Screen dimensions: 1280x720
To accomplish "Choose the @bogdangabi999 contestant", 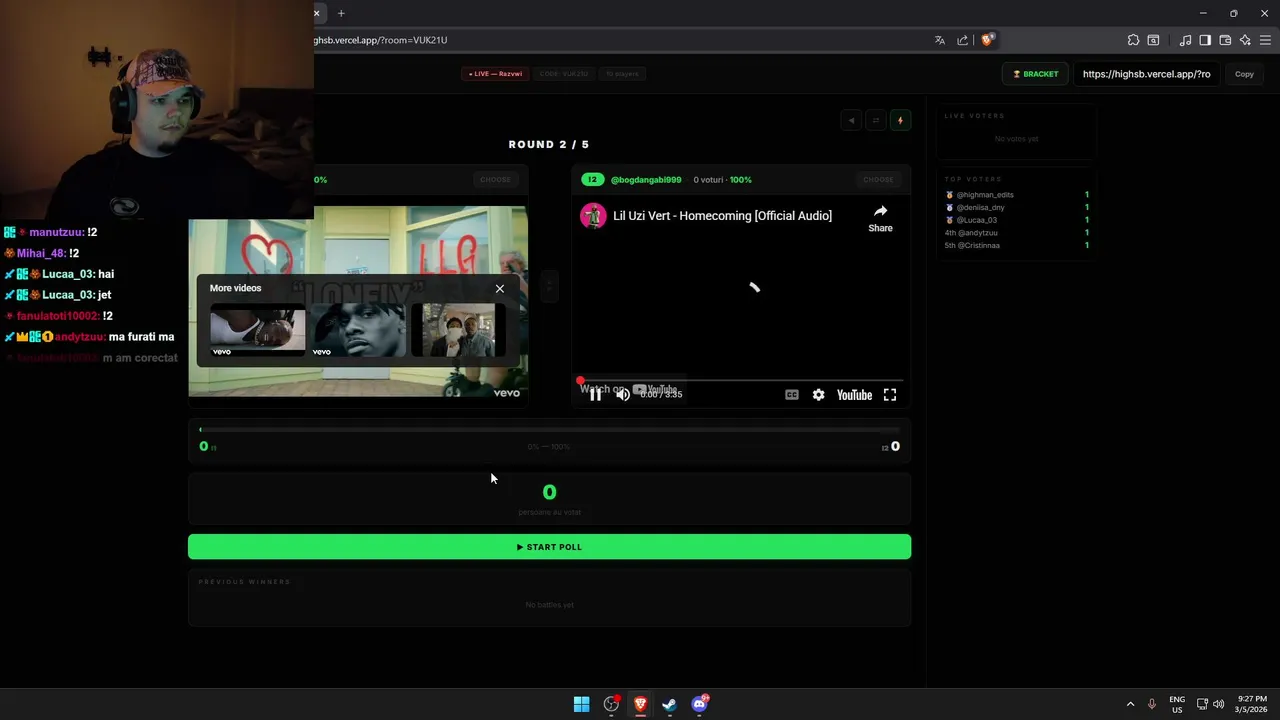I will [x=878, y=180].
